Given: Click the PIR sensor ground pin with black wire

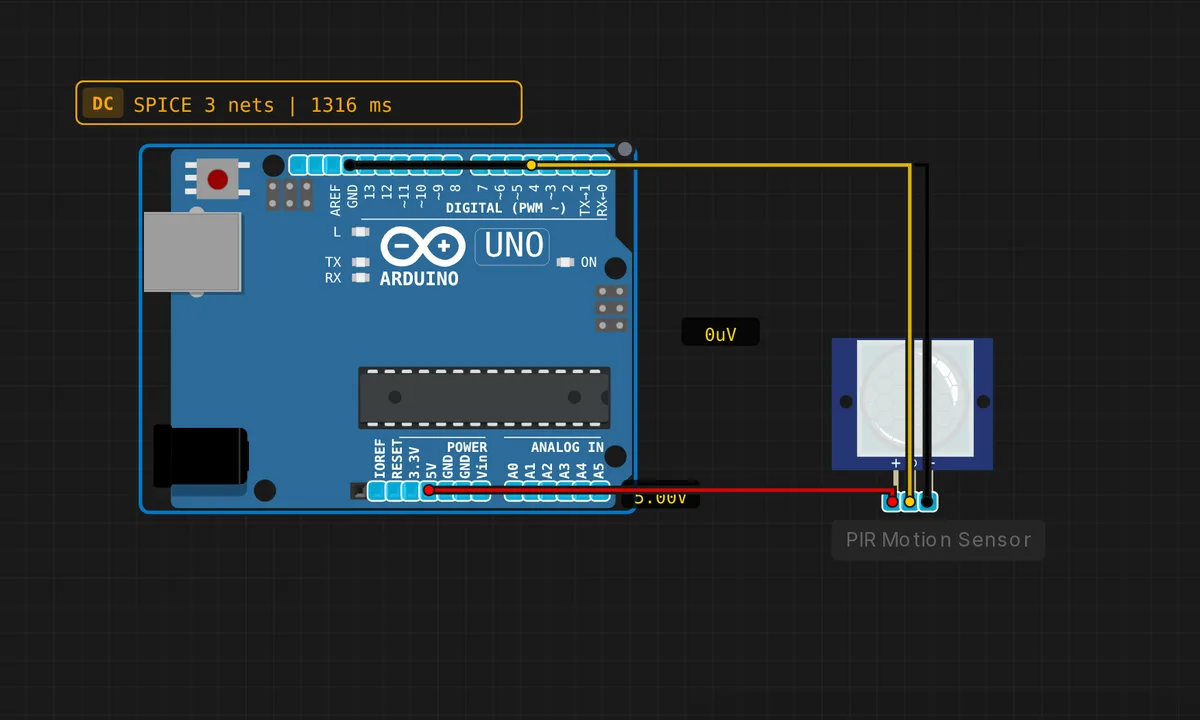Looking at the screenshot, I should pos(928,501).
